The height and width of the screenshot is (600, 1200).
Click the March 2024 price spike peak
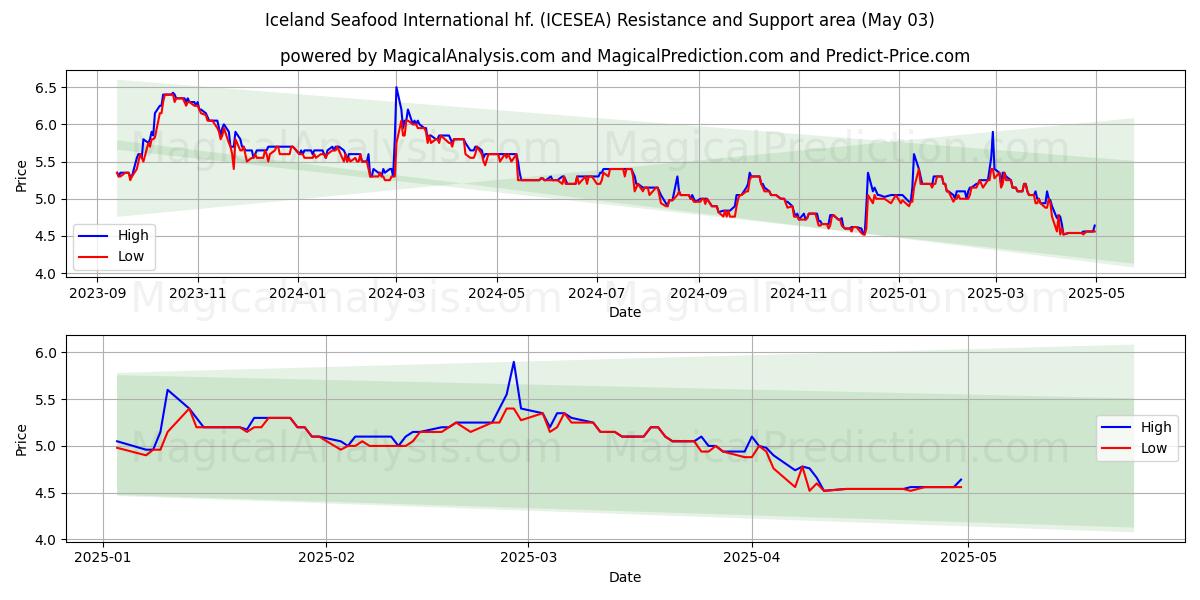point(396,87)
